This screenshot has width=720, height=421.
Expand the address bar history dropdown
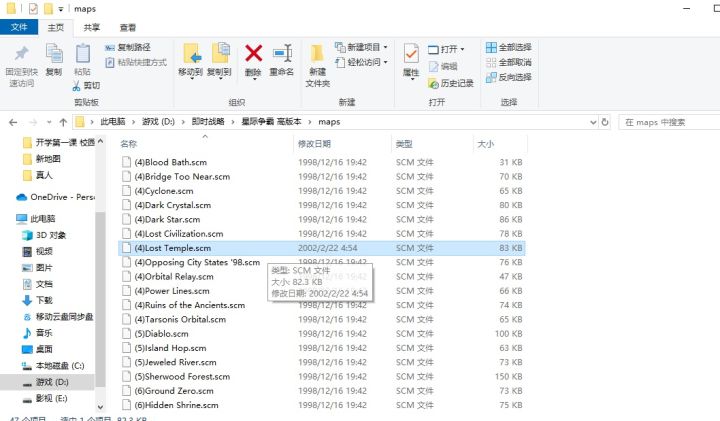click(593, 122)
